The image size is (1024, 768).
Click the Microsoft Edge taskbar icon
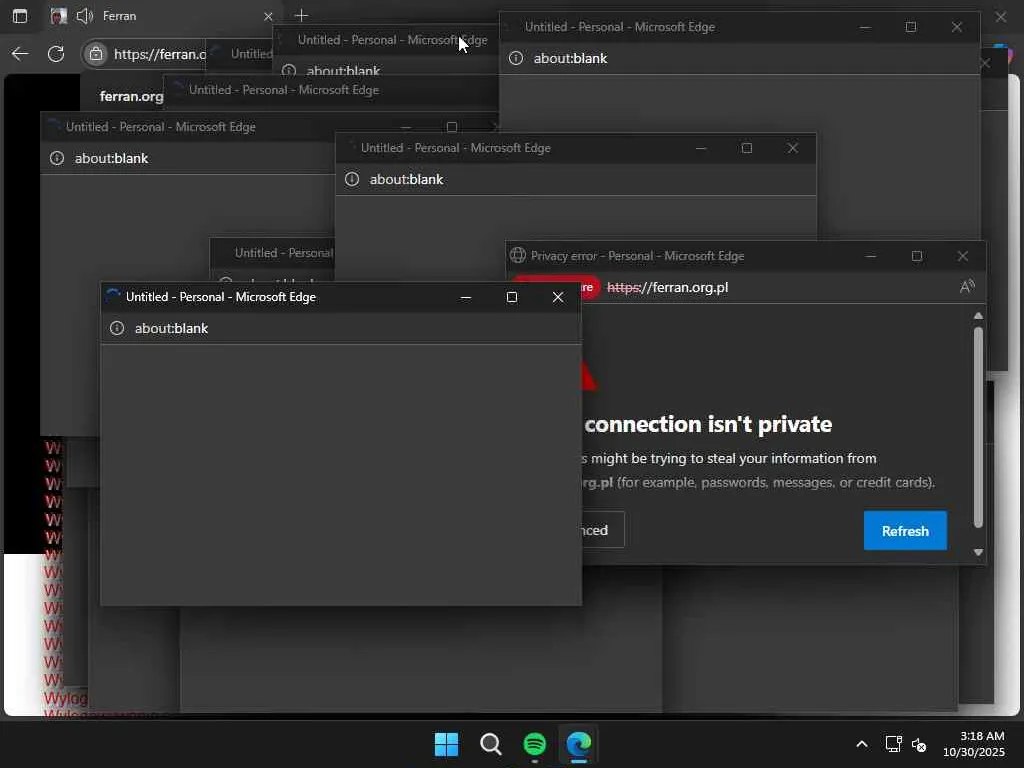click(x=579, y=744)
